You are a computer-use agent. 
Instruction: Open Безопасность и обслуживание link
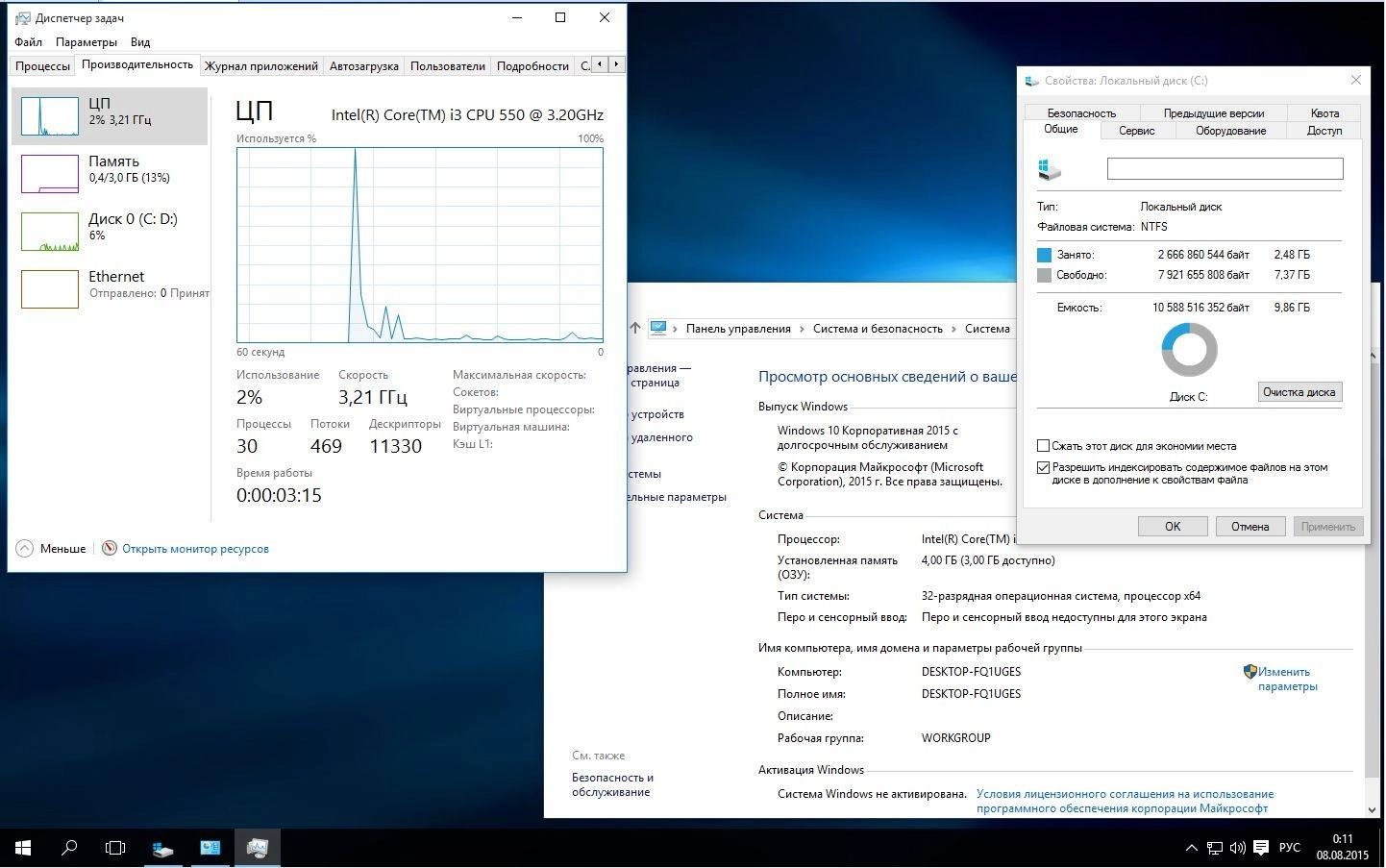click(612, 784)
